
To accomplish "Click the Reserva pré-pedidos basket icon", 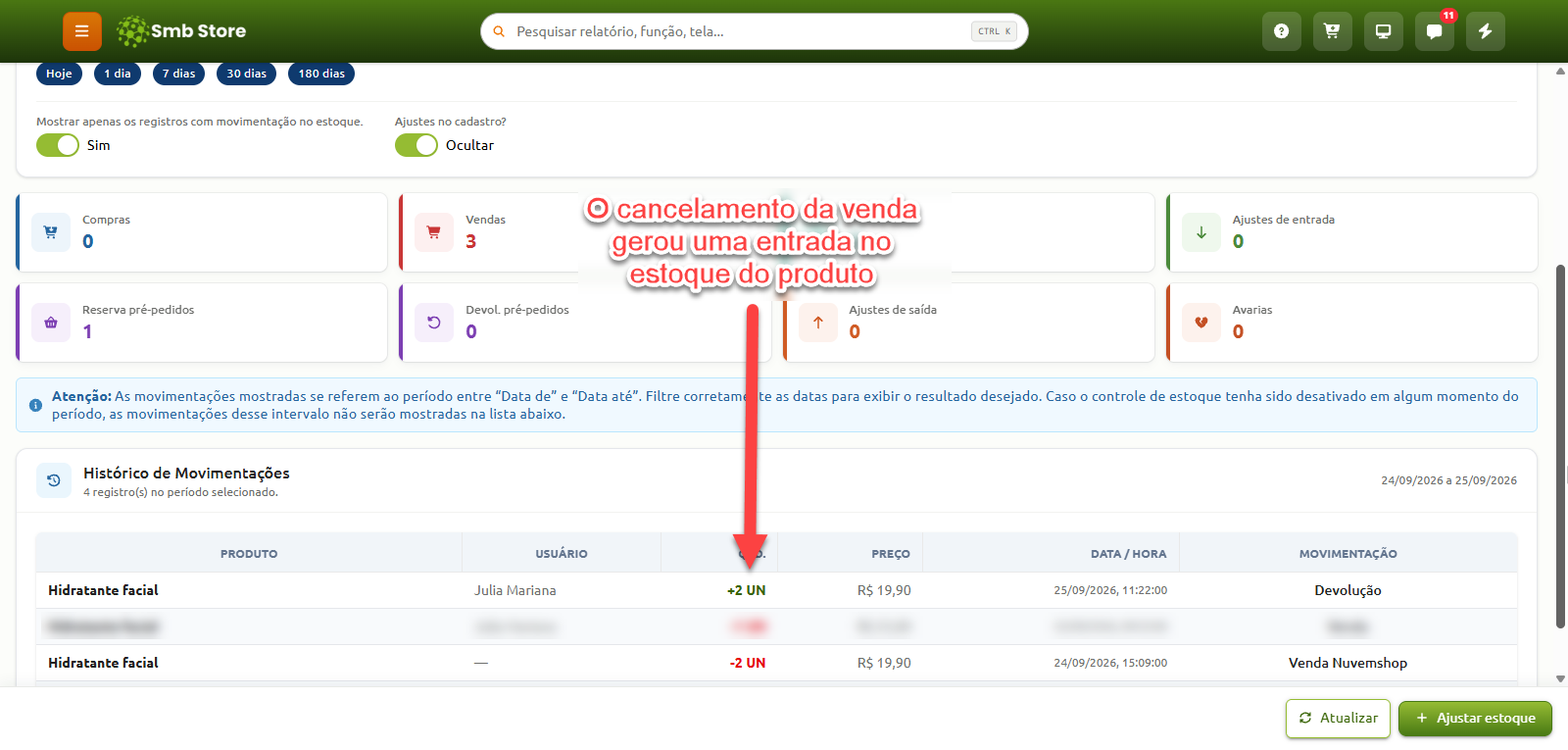I will point(51,323).
